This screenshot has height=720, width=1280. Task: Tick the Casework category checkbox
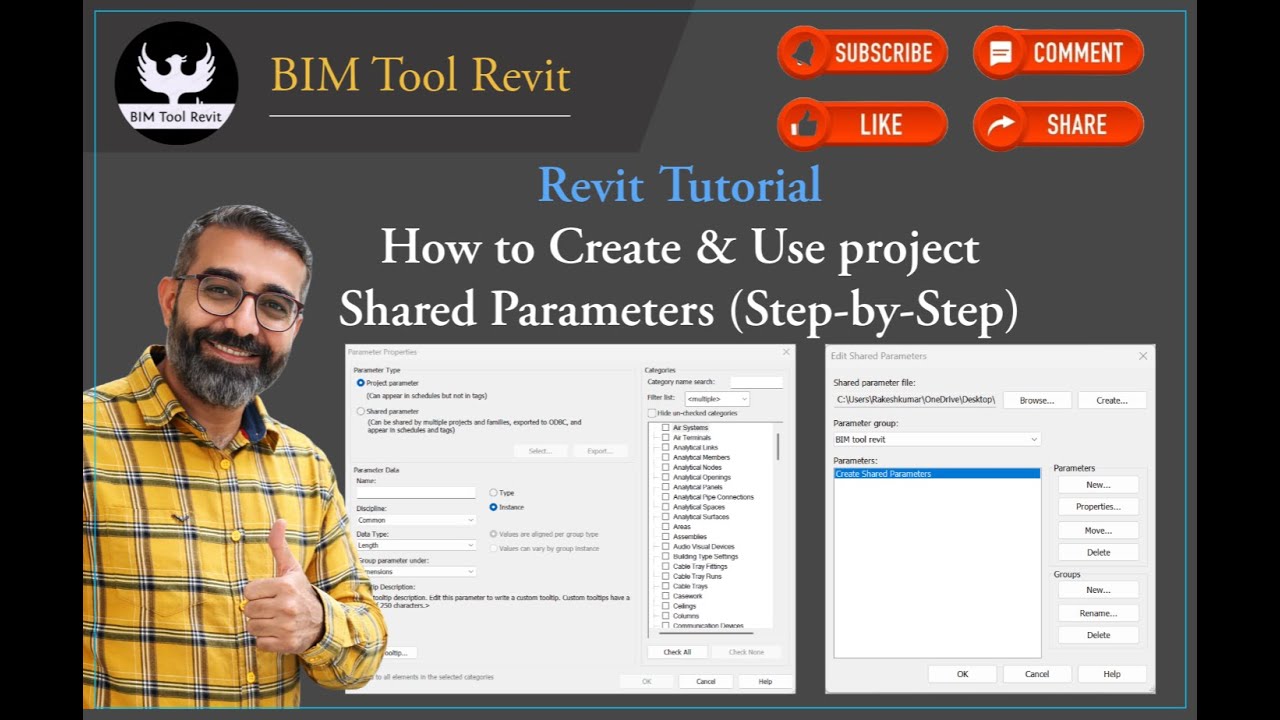[x=666, y=596]
